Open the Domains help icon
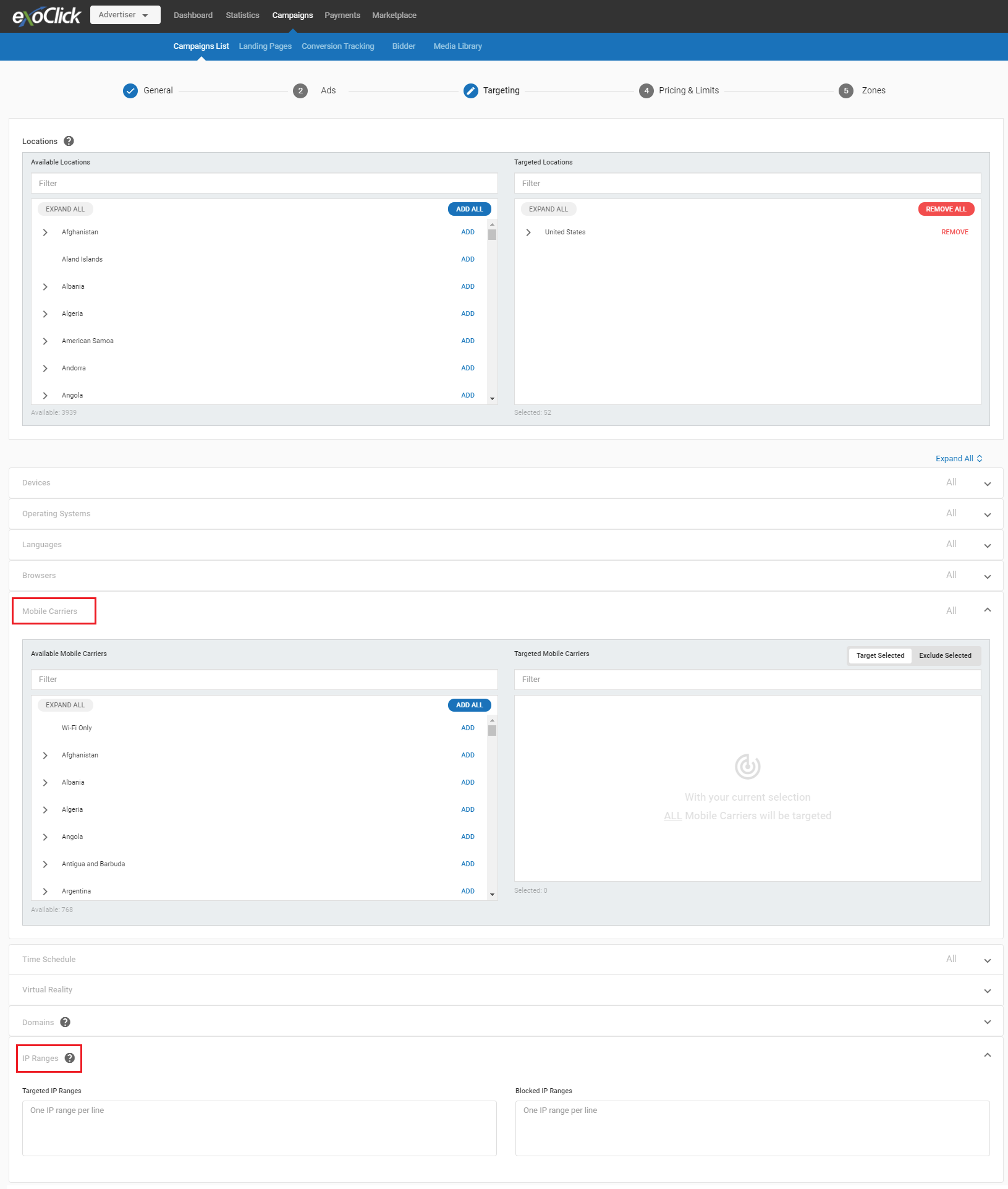Screen dimensions: 1008x1189 66,1022
